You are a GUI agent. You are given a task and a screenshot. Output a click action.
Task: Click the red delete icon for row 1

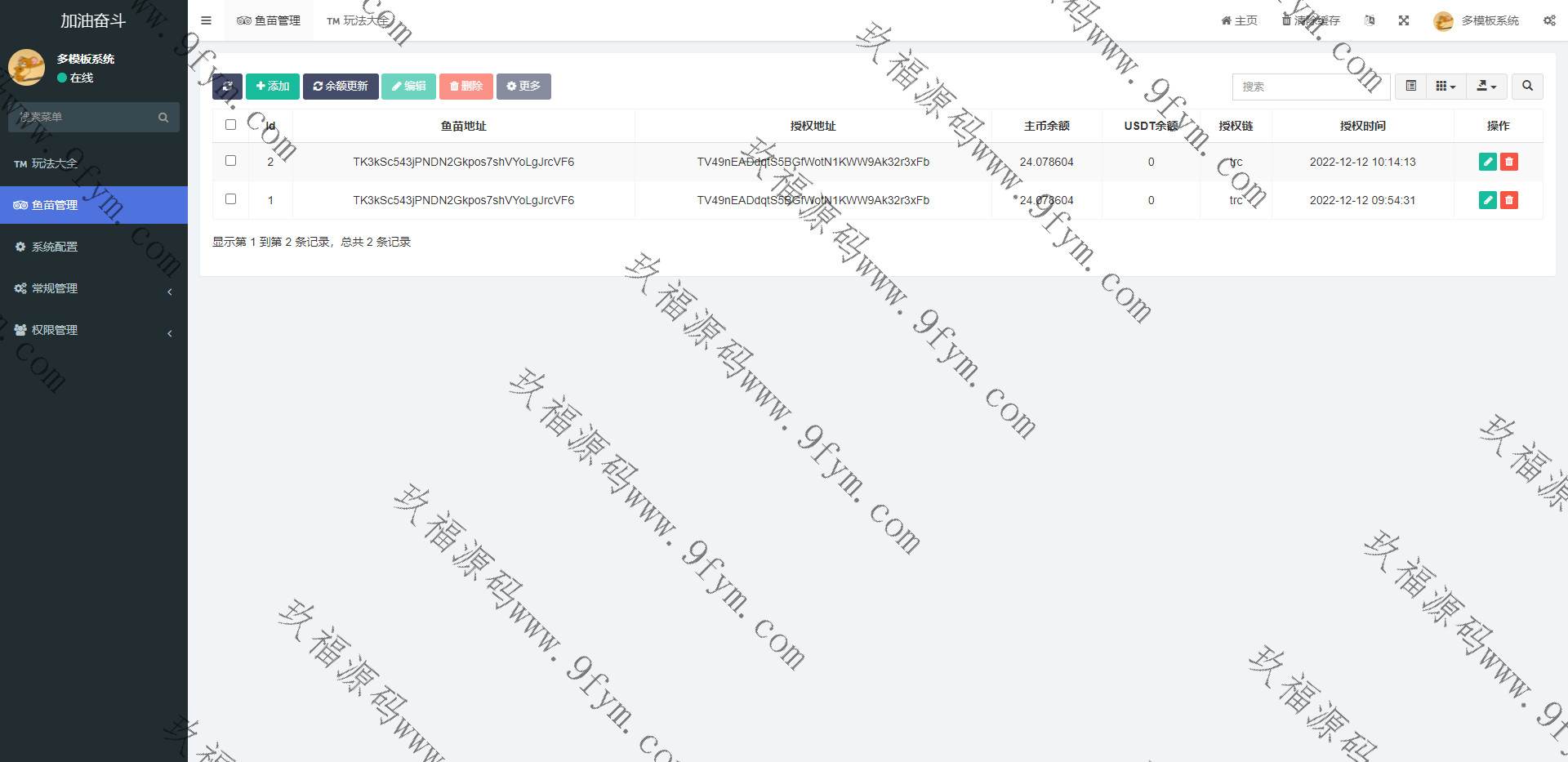coord(1508,200)
